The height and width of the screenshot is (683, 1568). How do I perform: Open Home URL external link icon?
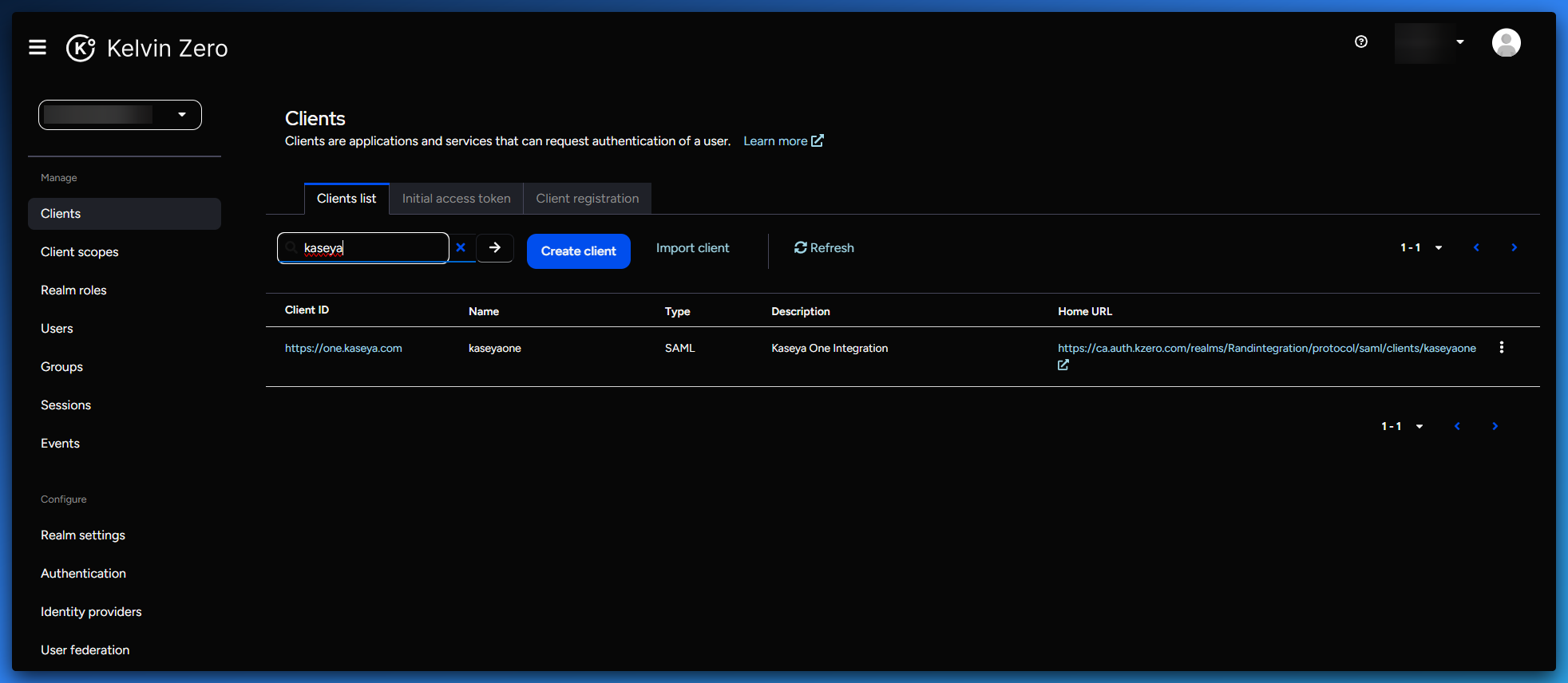coord(1063,365)
